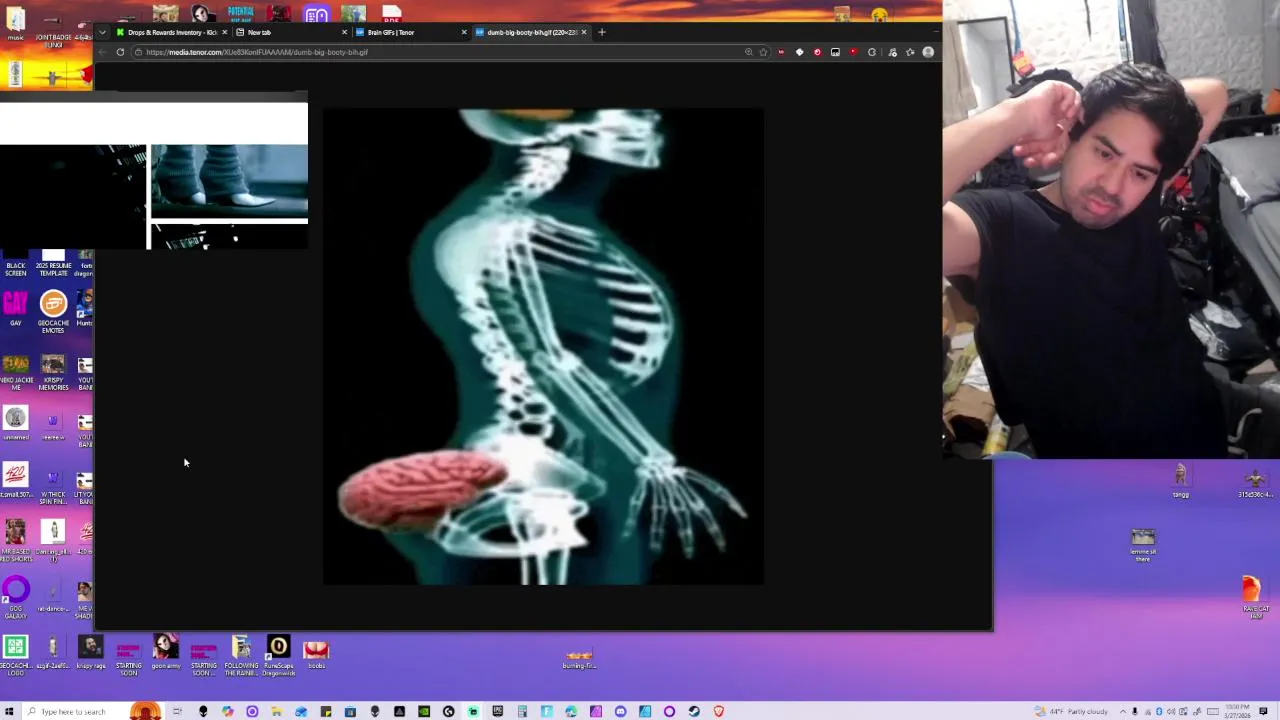Select 2025 RESUME TEMPLATE desktop file
Image resolution: width=1280 pixels, height=720 pixels.
pyautogui.click(x=53, y=264)
